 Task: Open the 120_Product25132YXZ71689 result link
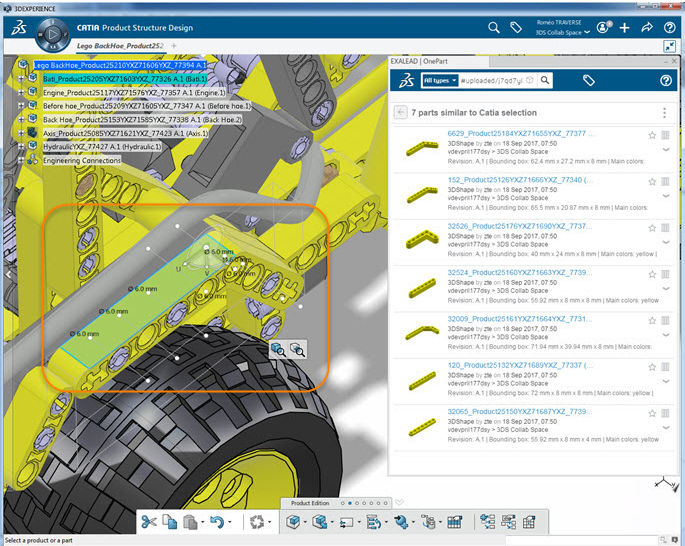coord(519,365)
